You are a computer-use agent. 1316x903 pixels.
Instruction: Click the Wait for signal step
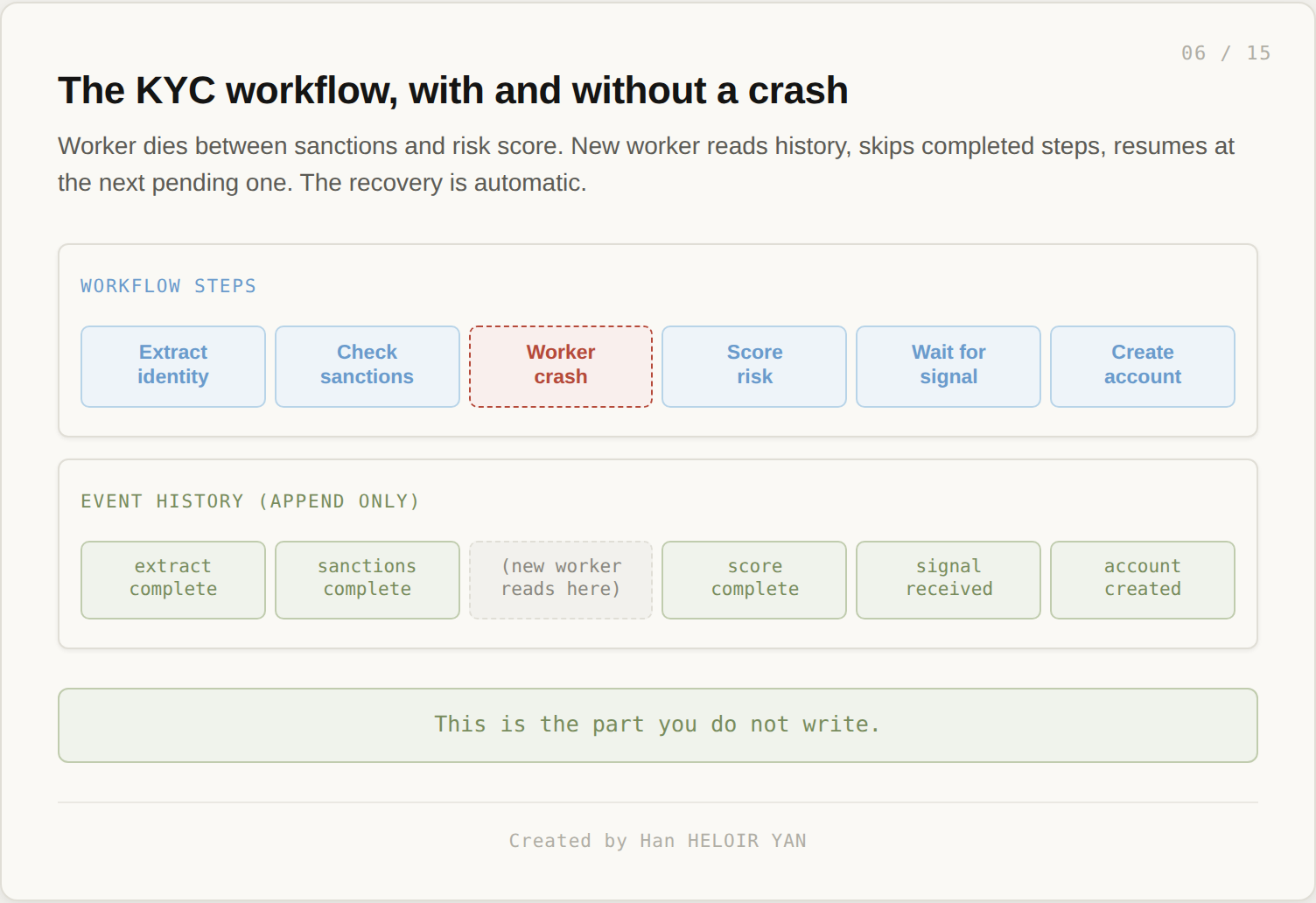coord(948,366)
